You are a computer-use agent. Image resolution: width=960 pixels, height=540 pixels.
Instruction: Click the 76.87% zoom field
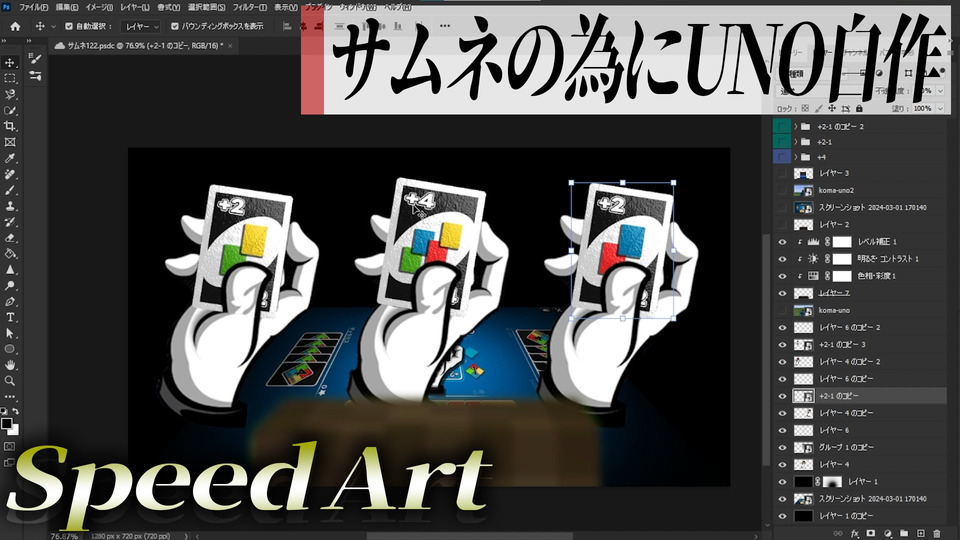click(64, 536)
